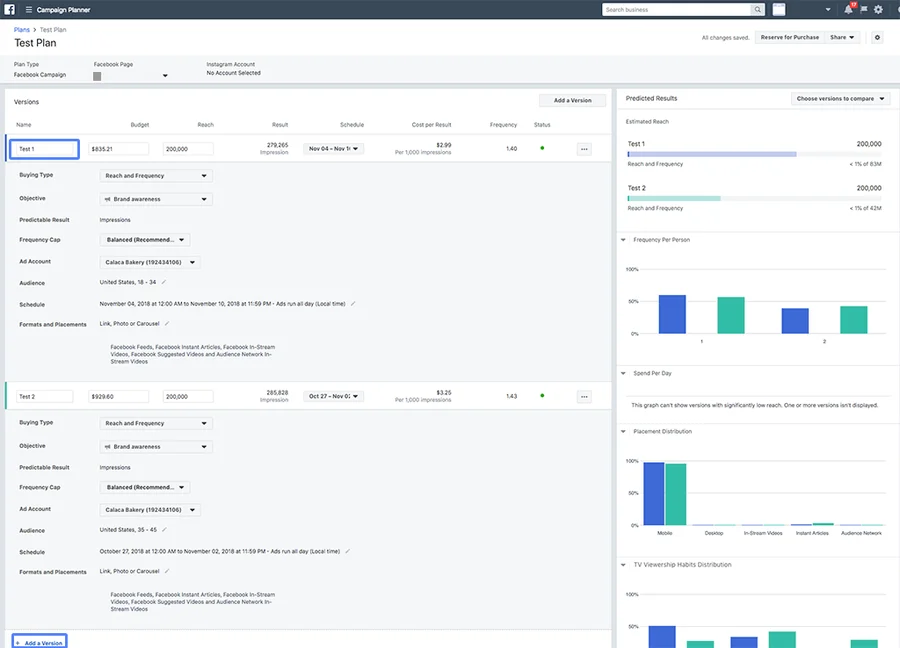Click the flag icon in top bar

click(864, 9)
